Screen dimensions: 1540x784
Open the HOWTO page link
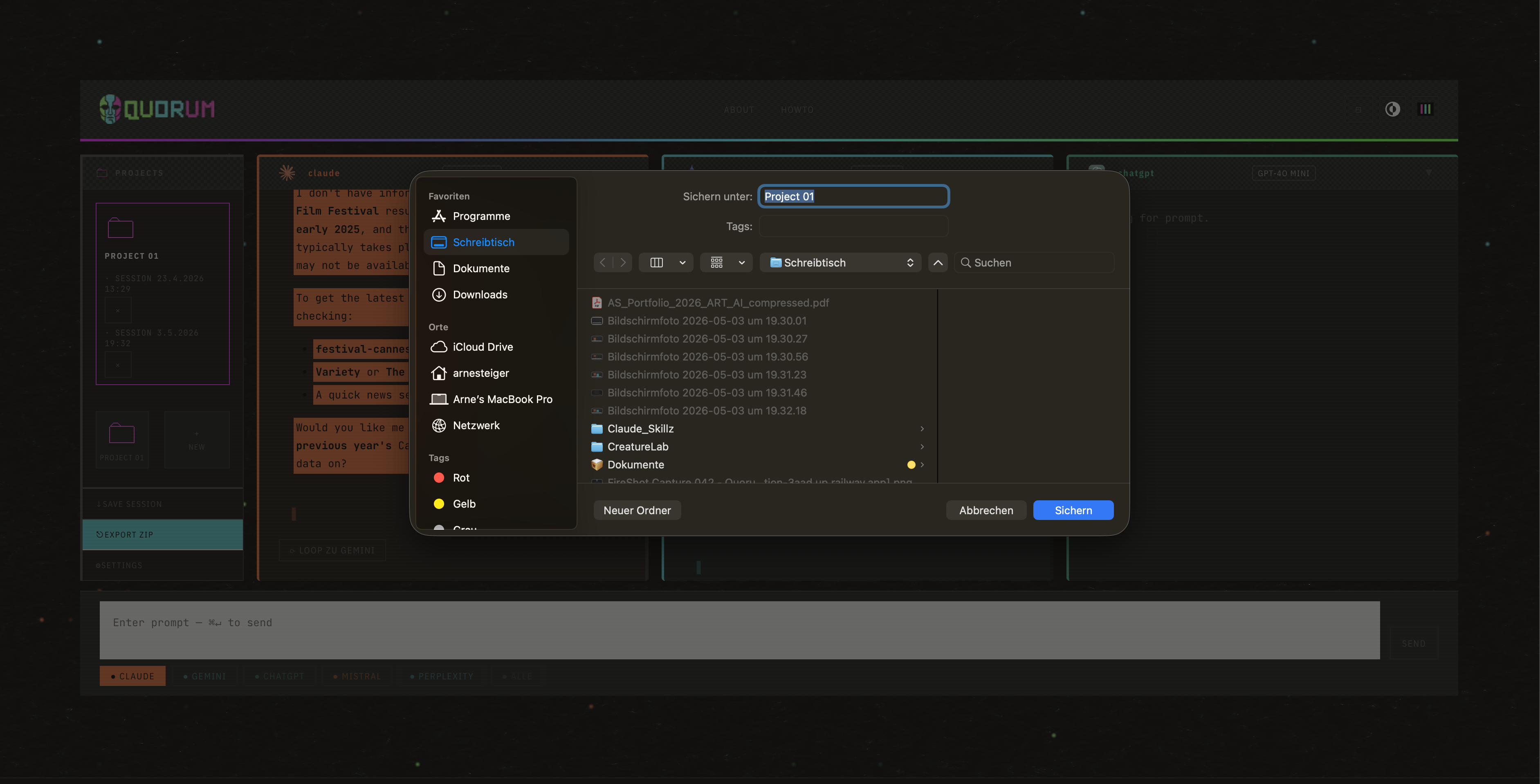point(797,110)
